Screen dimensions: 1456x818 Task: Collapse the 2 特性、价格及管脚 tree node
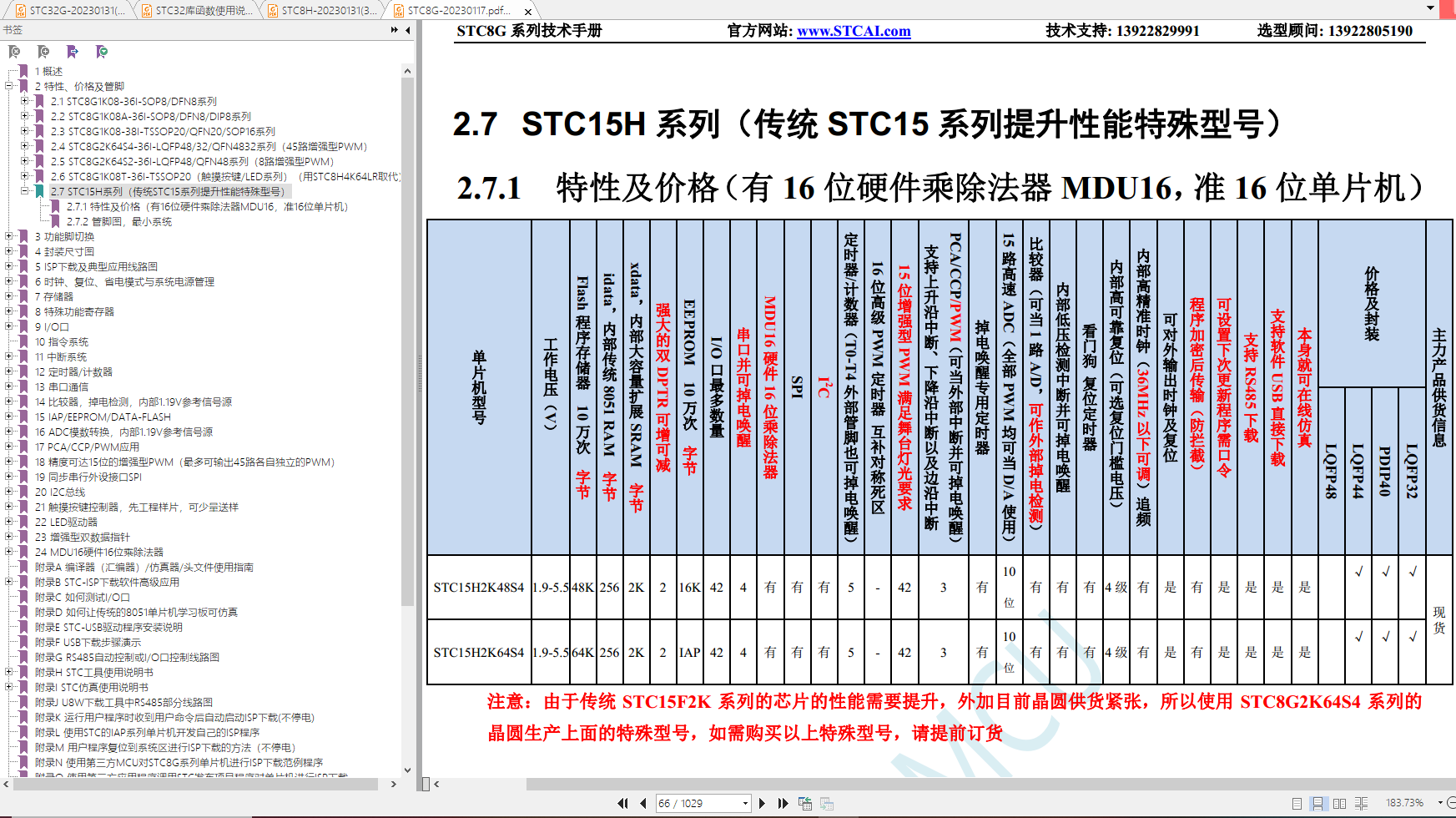point(9,86)
